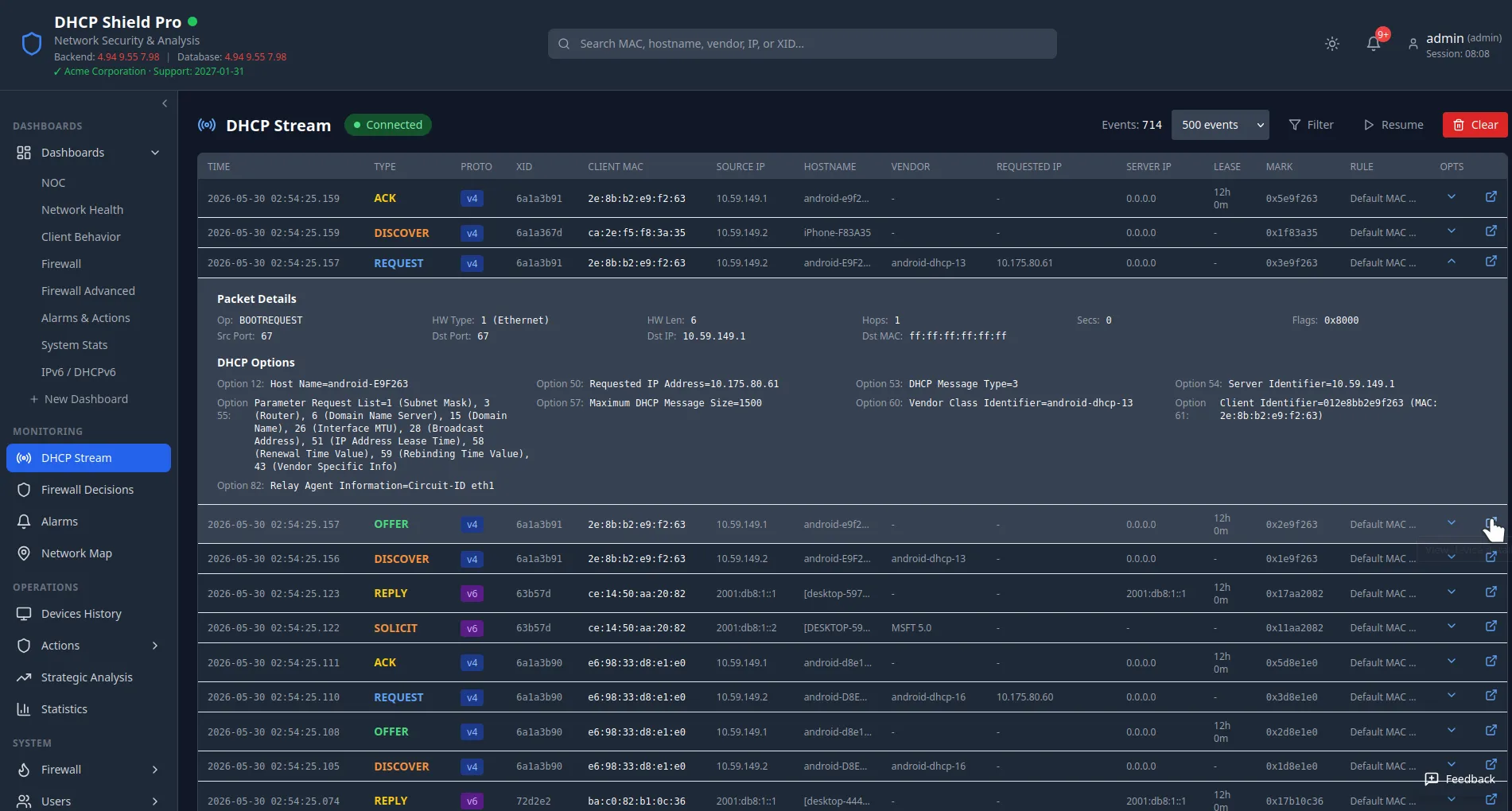Expand details of the SOLICIT row

click(1452, 627)
